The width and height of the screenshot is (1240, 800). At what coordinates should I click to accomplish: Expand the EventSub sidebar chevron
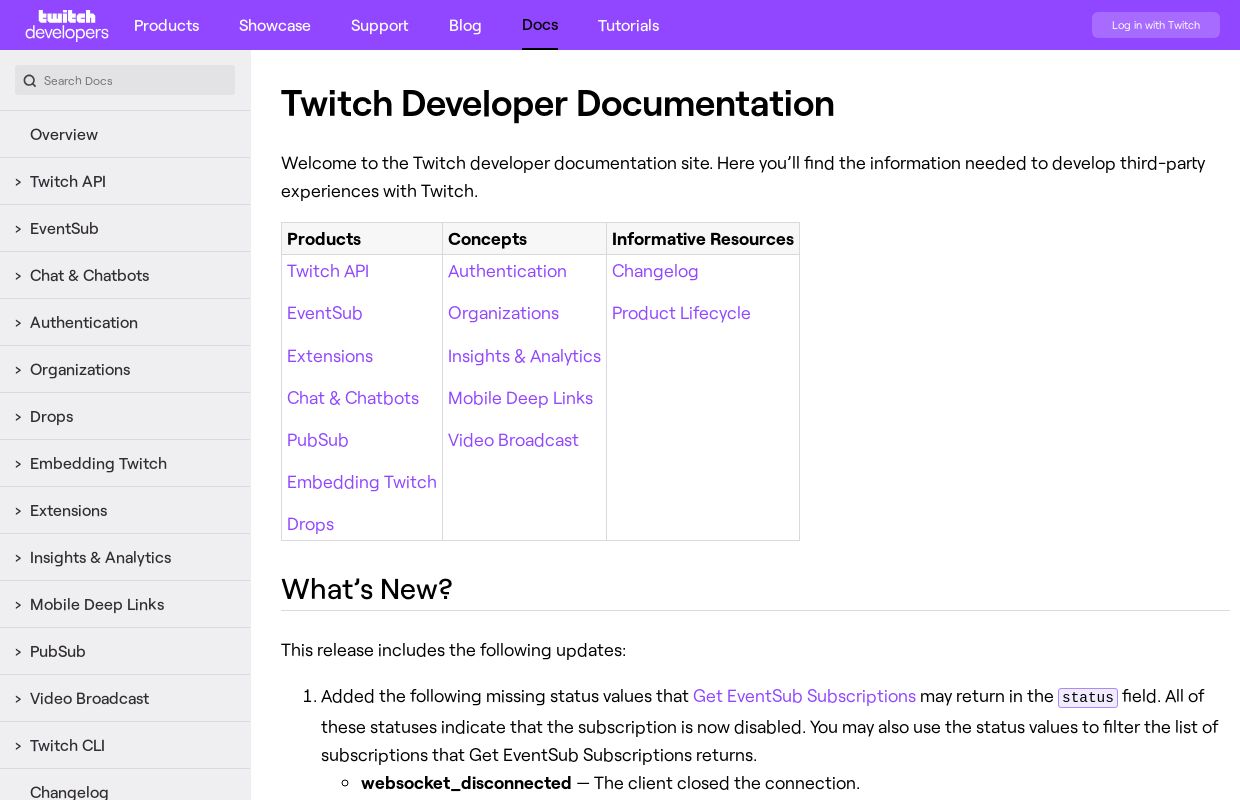18,229
